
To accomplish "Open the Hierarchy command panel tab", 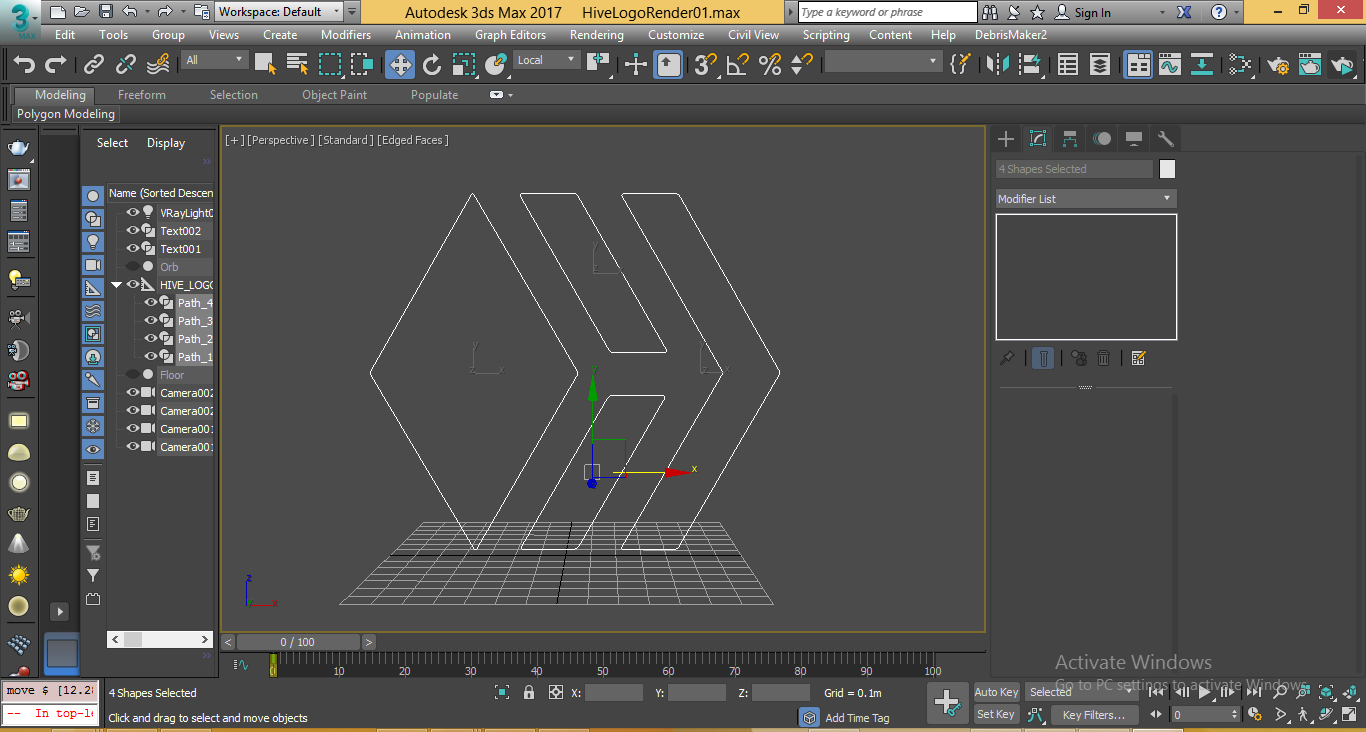I will pos(1070,139).
